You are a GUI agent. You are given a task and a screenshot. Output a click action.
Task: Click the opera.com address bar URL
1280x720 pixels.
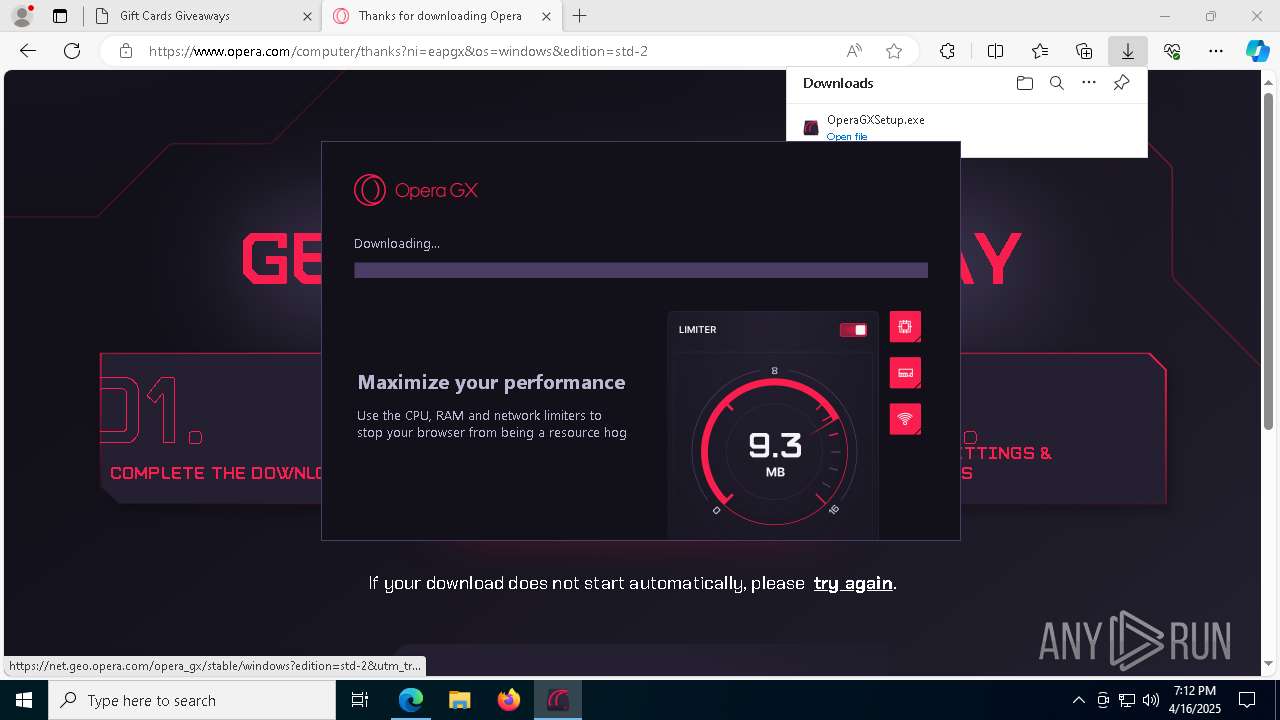[398, 51]
